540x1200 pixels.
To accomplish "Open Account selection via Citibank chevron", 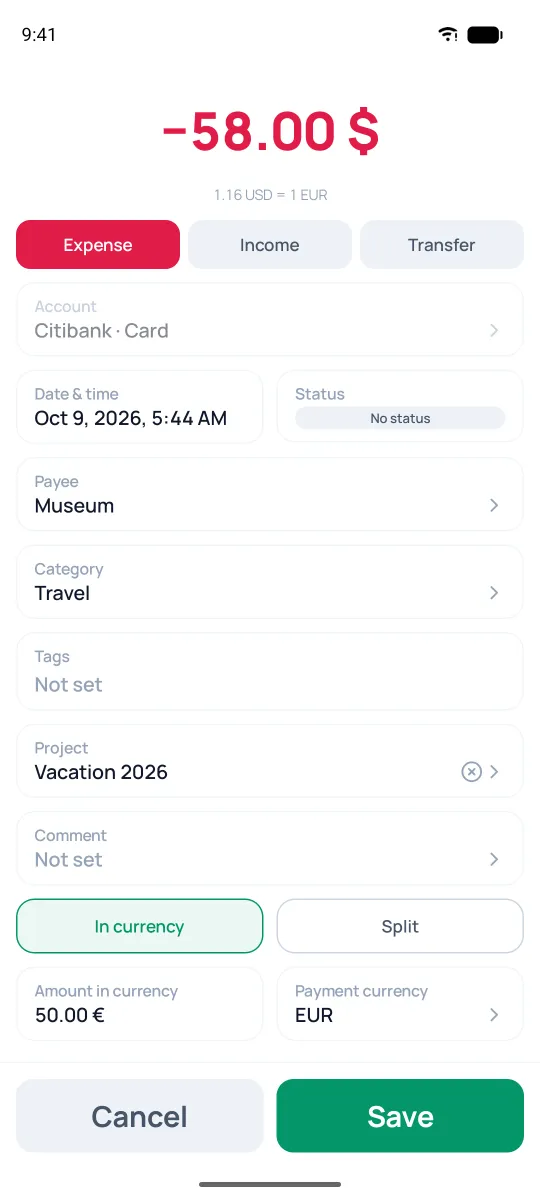I will pos(494,330).
